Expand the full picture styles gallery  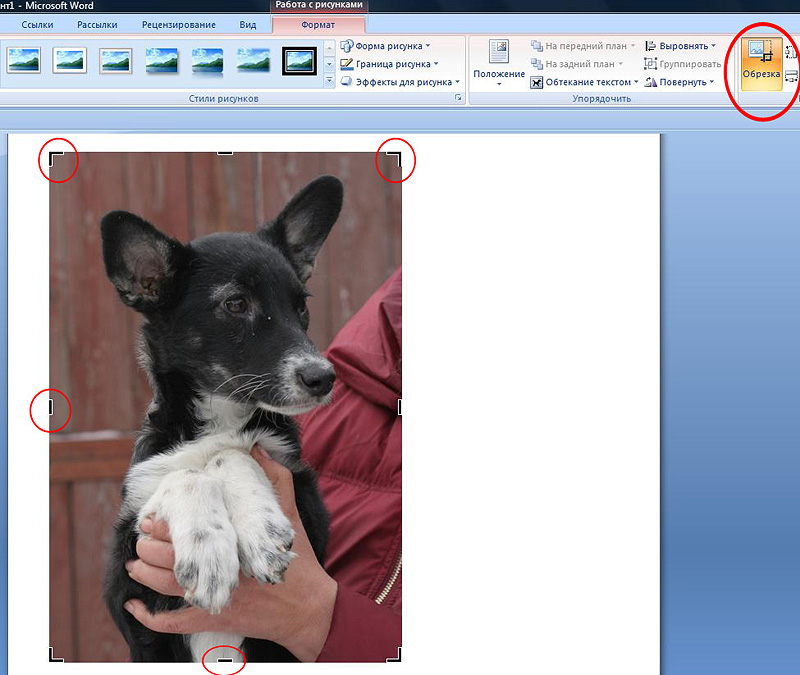click(x=329, y=81)
